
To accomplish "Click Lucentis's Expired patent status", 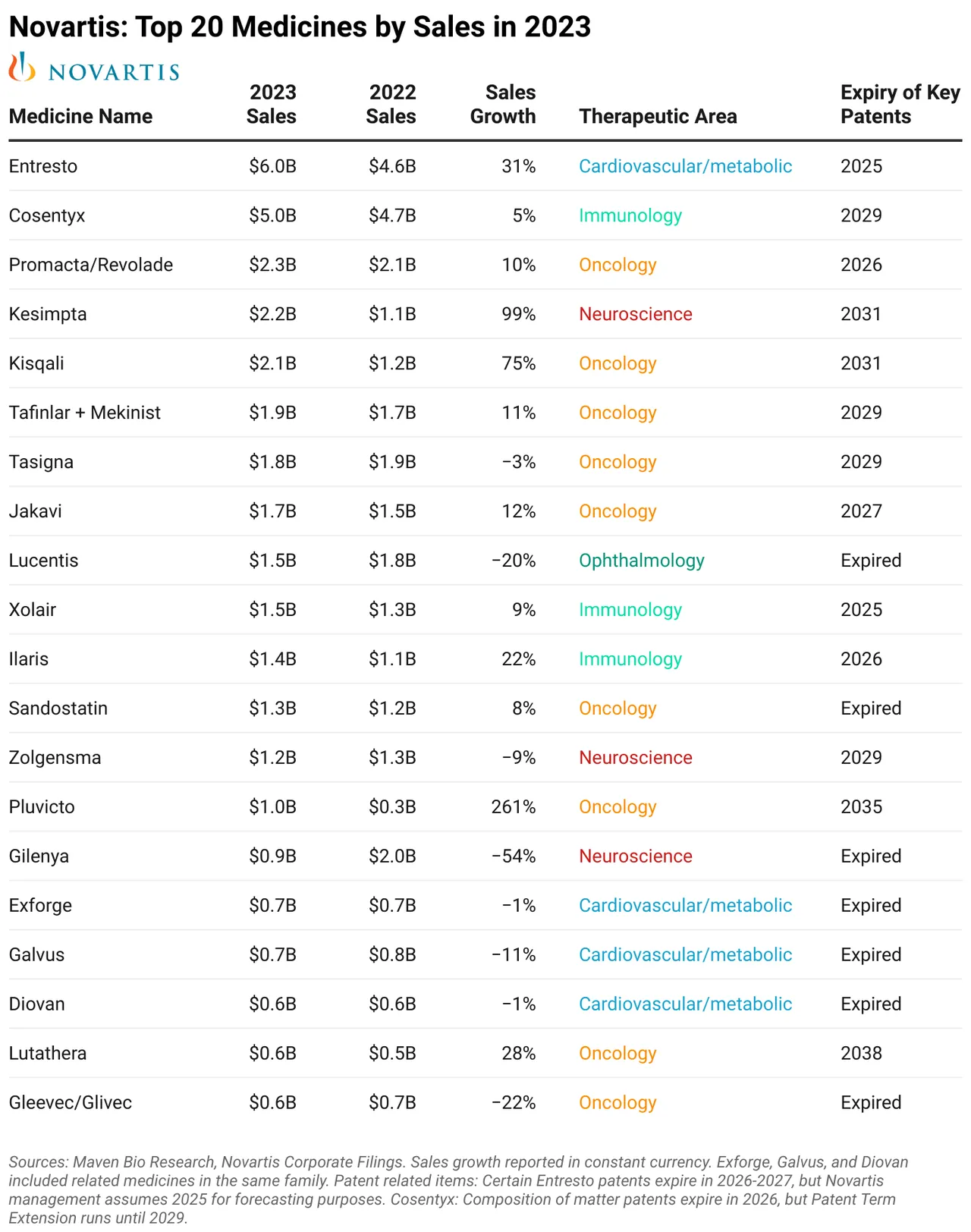I will [x=871, y=561].
